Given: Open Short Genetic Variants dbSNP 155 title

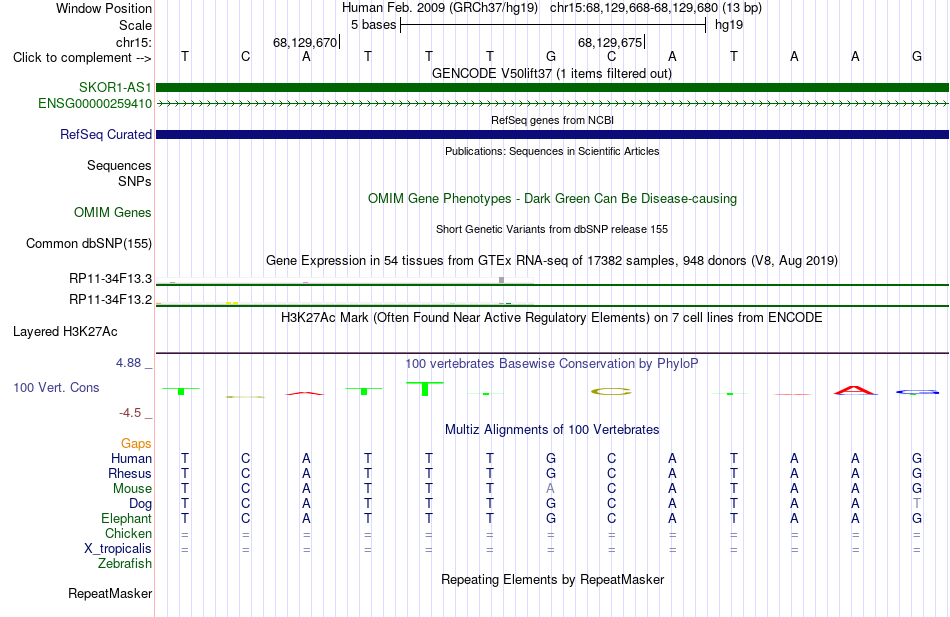Looking at the screenshot, I should click(x=552, y=229).
